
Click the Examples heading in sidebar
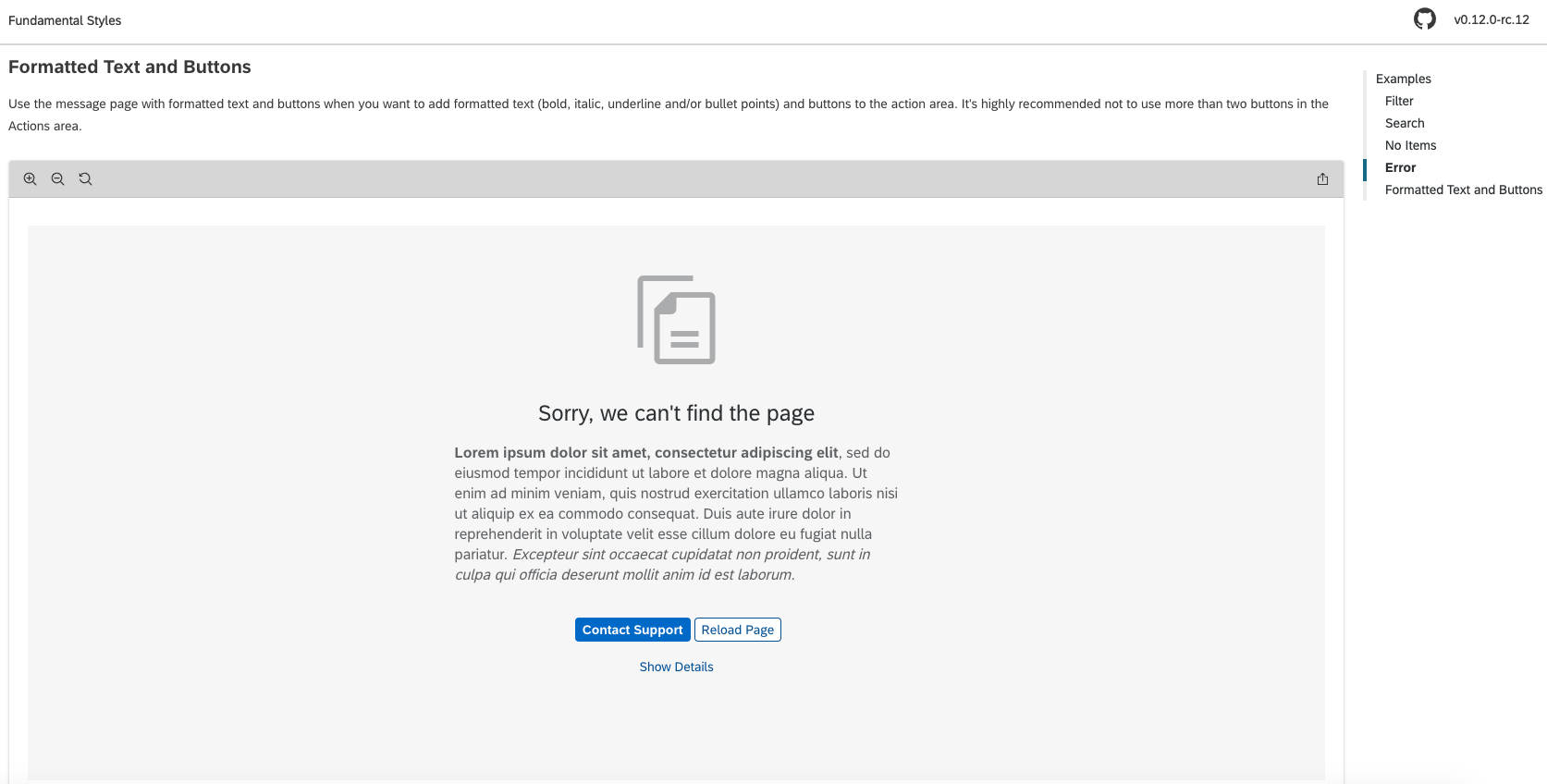point(1404,79)
